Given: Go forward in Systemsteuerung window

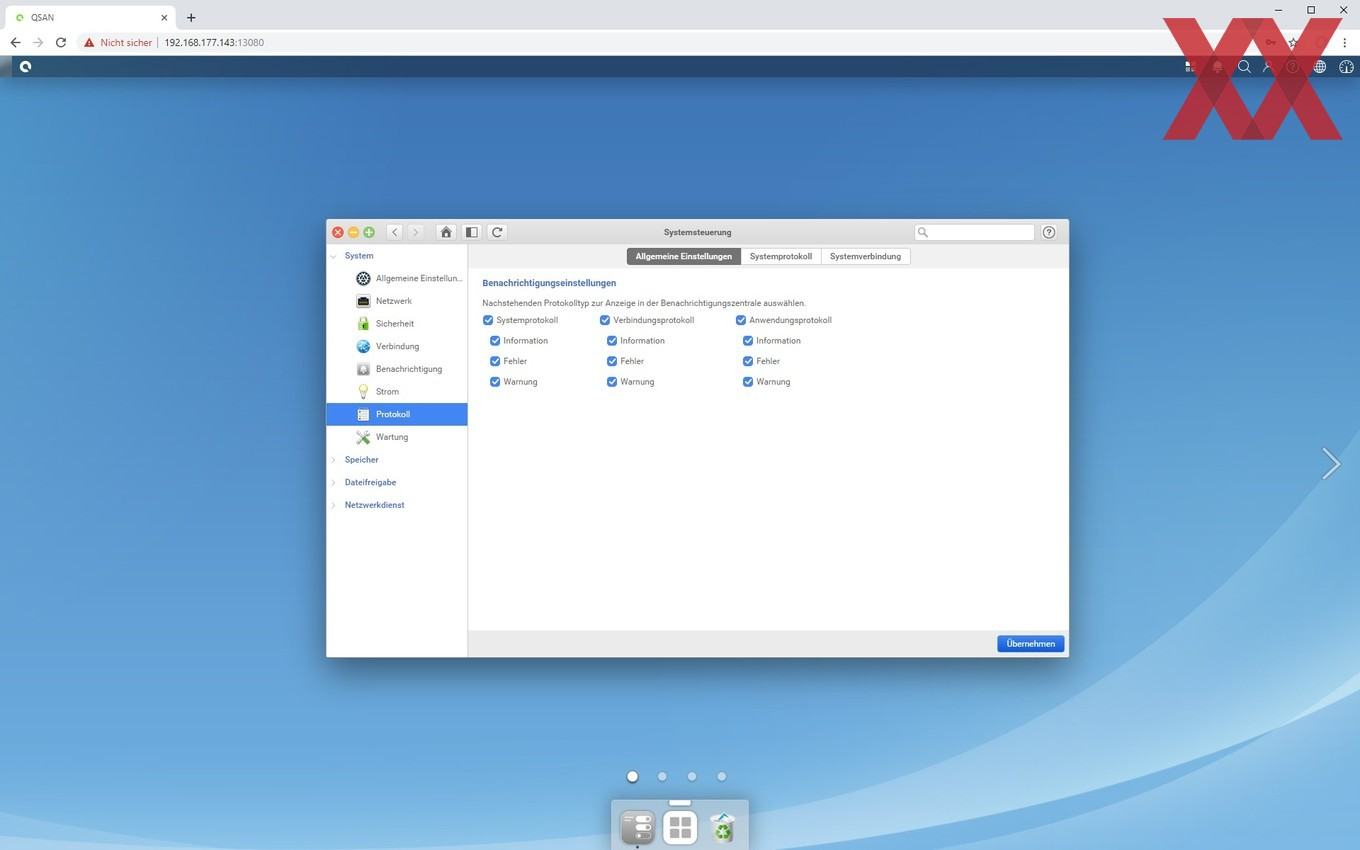Looking at the screenshot, I should 415,232.
